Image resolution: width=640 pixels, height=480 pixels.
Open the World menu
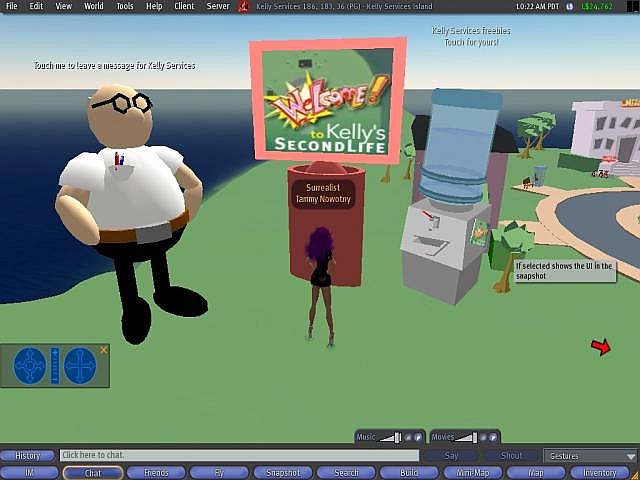(93, 6)
